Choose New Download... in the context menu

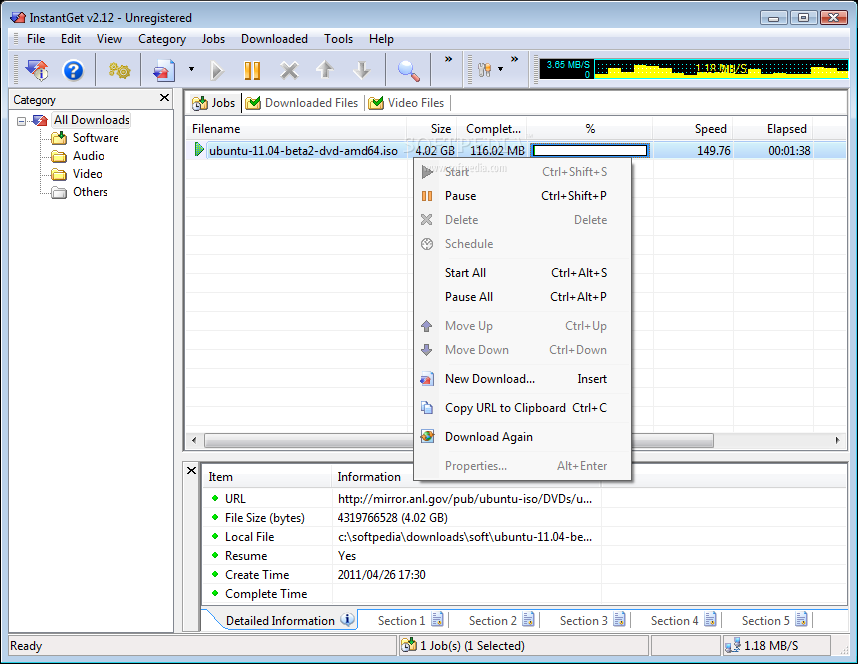(x=522, y=379)
